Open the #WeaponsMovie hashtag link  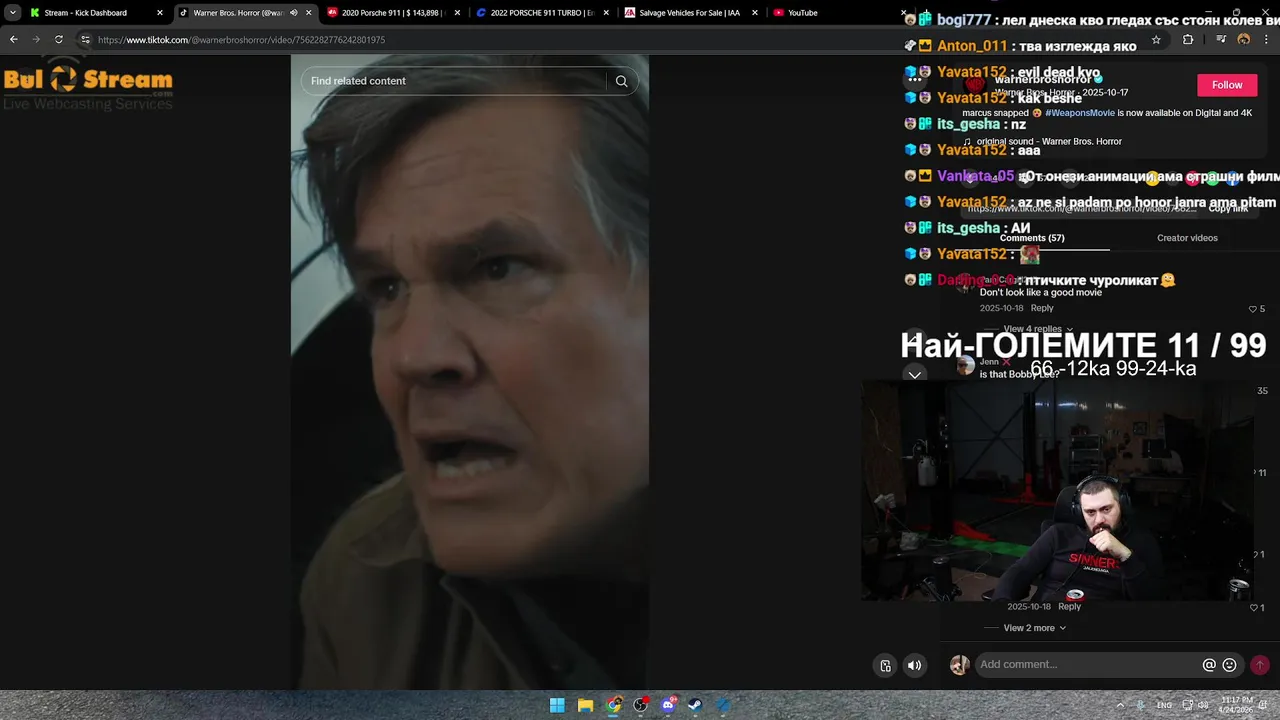(1080, 113)
